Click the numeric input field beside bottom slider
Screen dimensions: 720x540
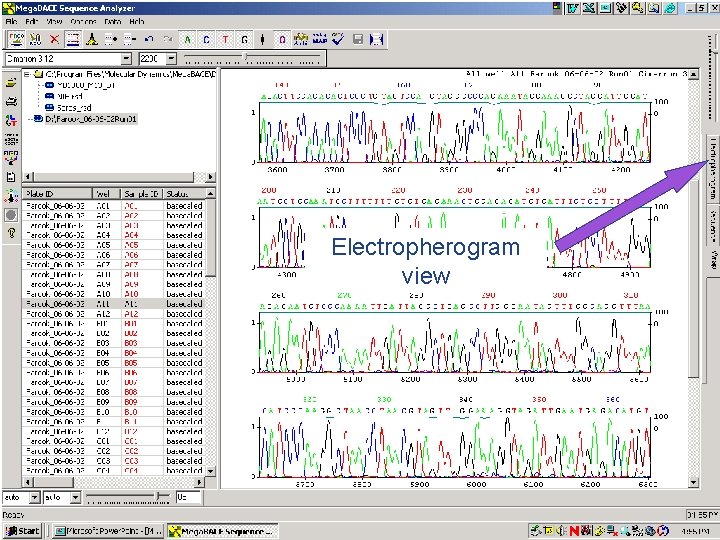[188, 497]
